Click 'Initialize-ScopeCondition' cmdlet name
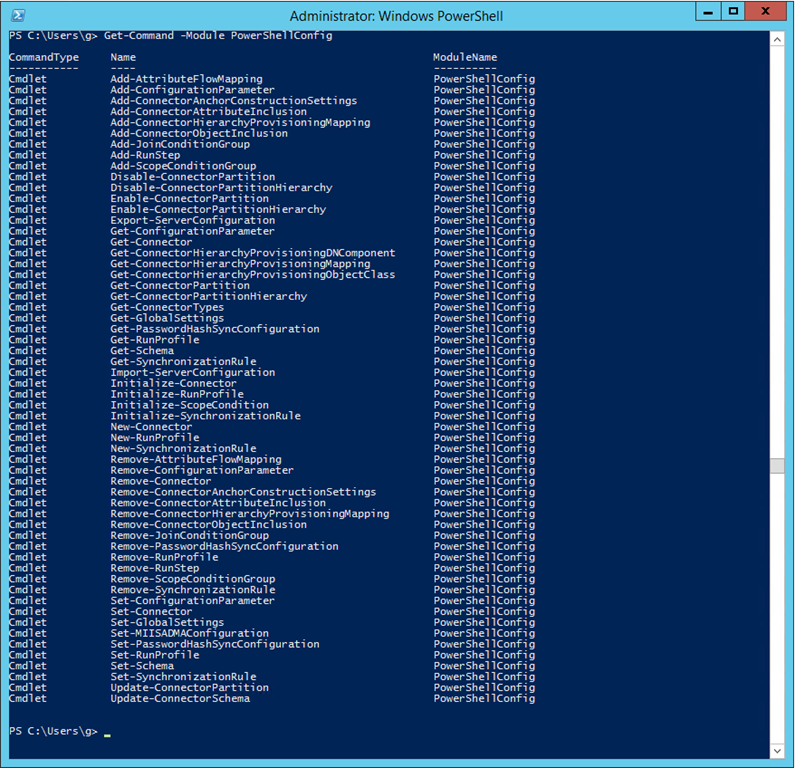The width and height of the screenshot is (795, 768). point(190,406)
